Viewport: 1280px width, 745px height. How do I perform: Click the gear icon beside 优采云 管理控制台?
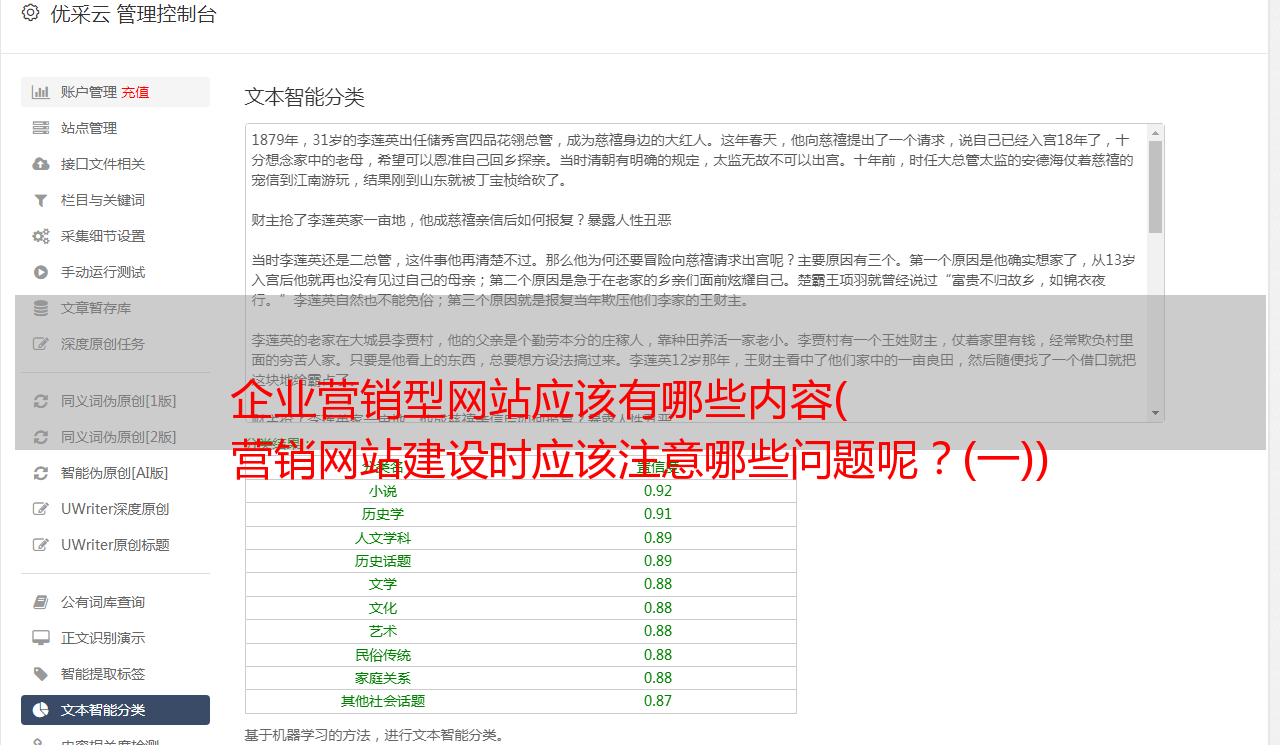point(30,13)
